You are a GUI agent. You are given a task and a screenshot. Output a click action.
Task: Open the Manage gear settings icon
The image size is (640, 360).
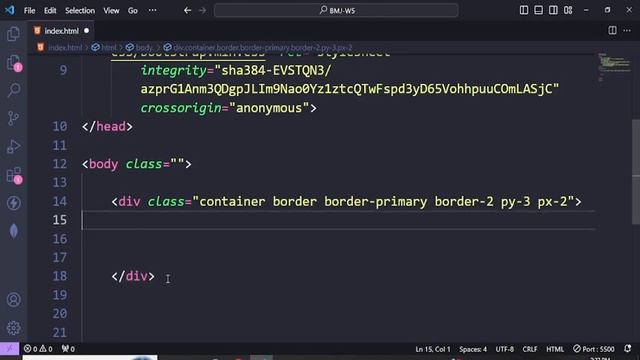pyautogui.click(x=13, y=328)
